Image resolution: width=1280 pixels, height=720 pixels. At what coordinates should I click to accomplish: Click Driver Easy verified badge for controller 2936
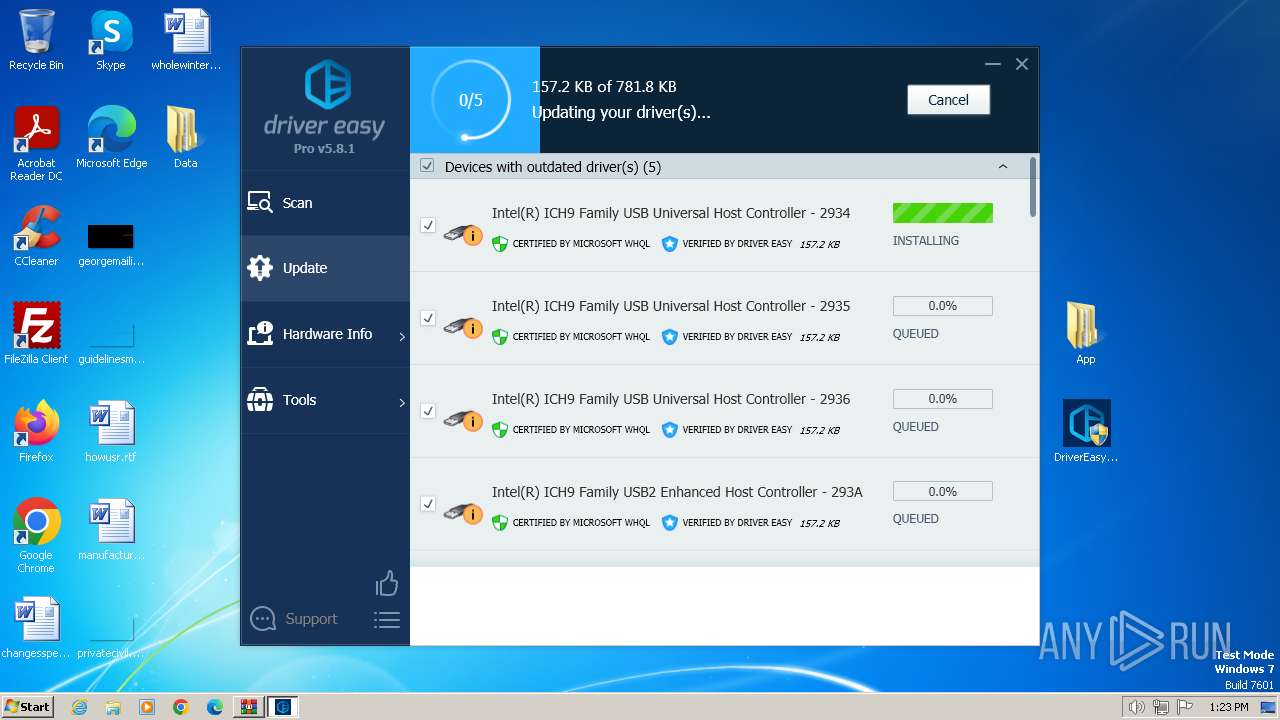coord(670,430)
